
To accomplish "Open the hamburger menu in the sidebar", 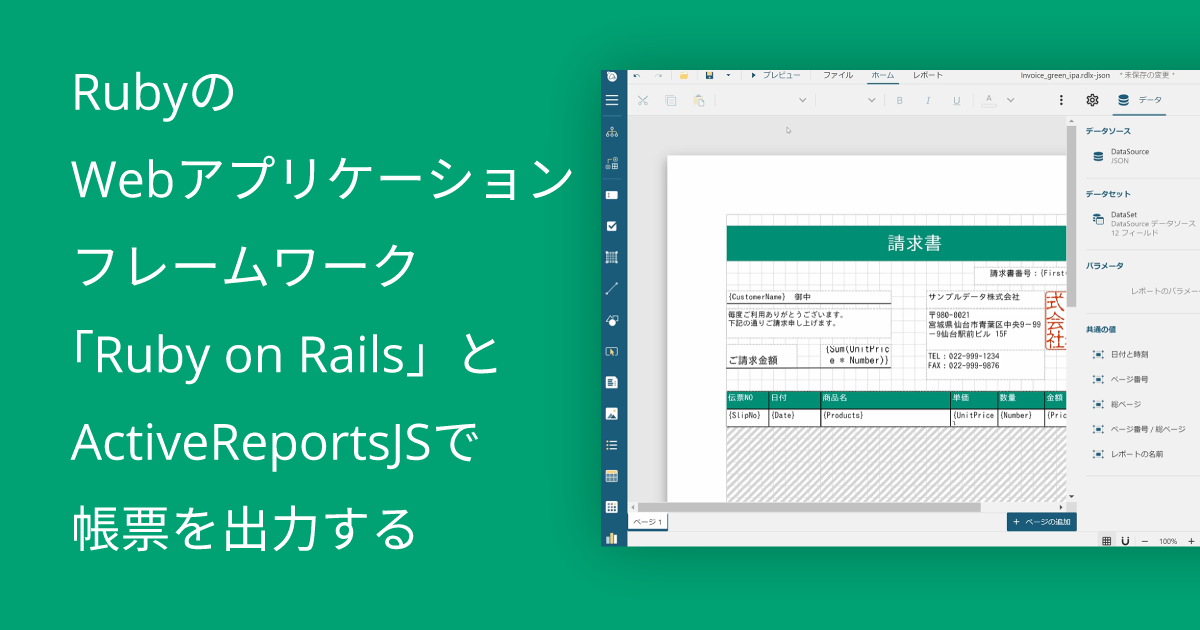I will 612,100.
